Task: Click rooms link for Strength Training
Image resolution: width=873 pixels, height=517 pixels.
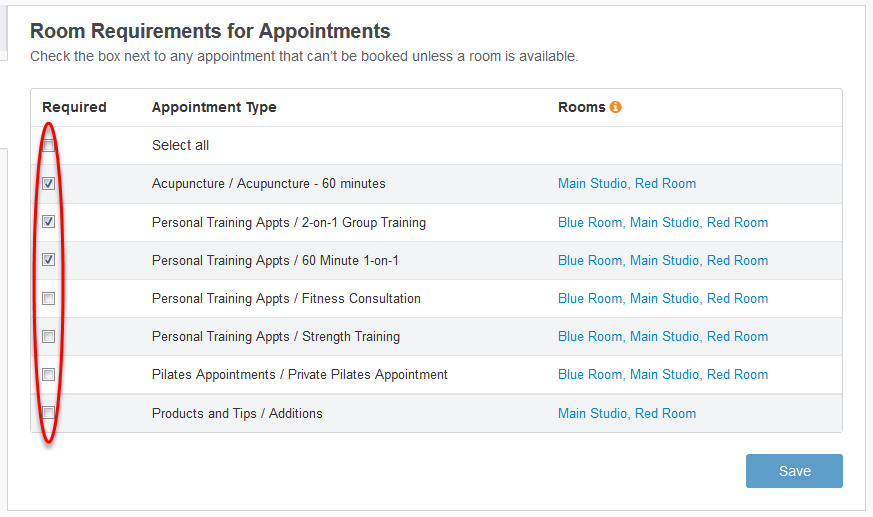Action: pyautogui.click(x=663, y=337)
